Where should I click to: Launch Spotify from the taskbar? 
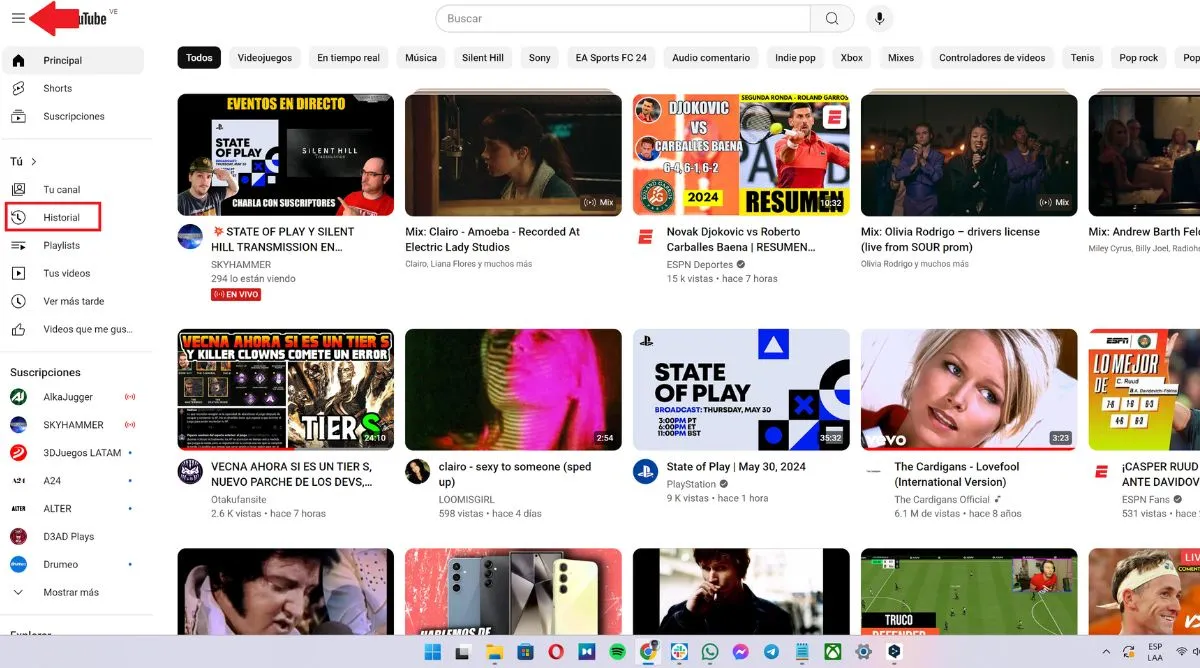point(616,652)
